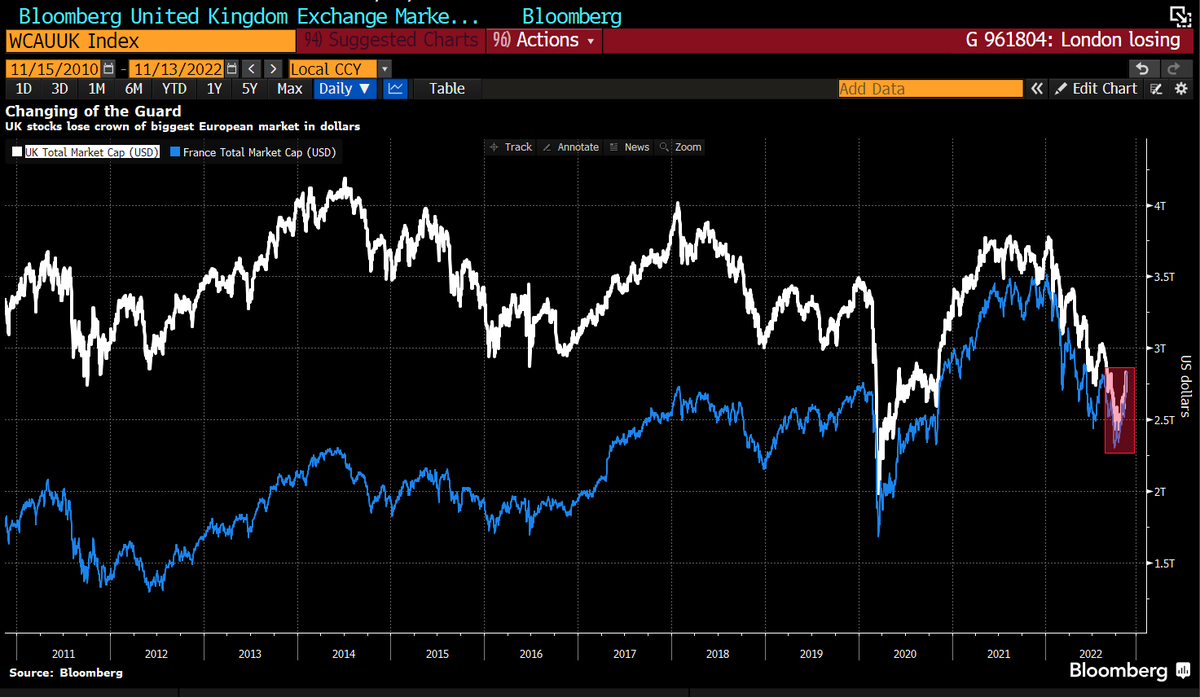Set range to 6M
This screenshot has height=697, width=1200.
click(x=134, y=89)
